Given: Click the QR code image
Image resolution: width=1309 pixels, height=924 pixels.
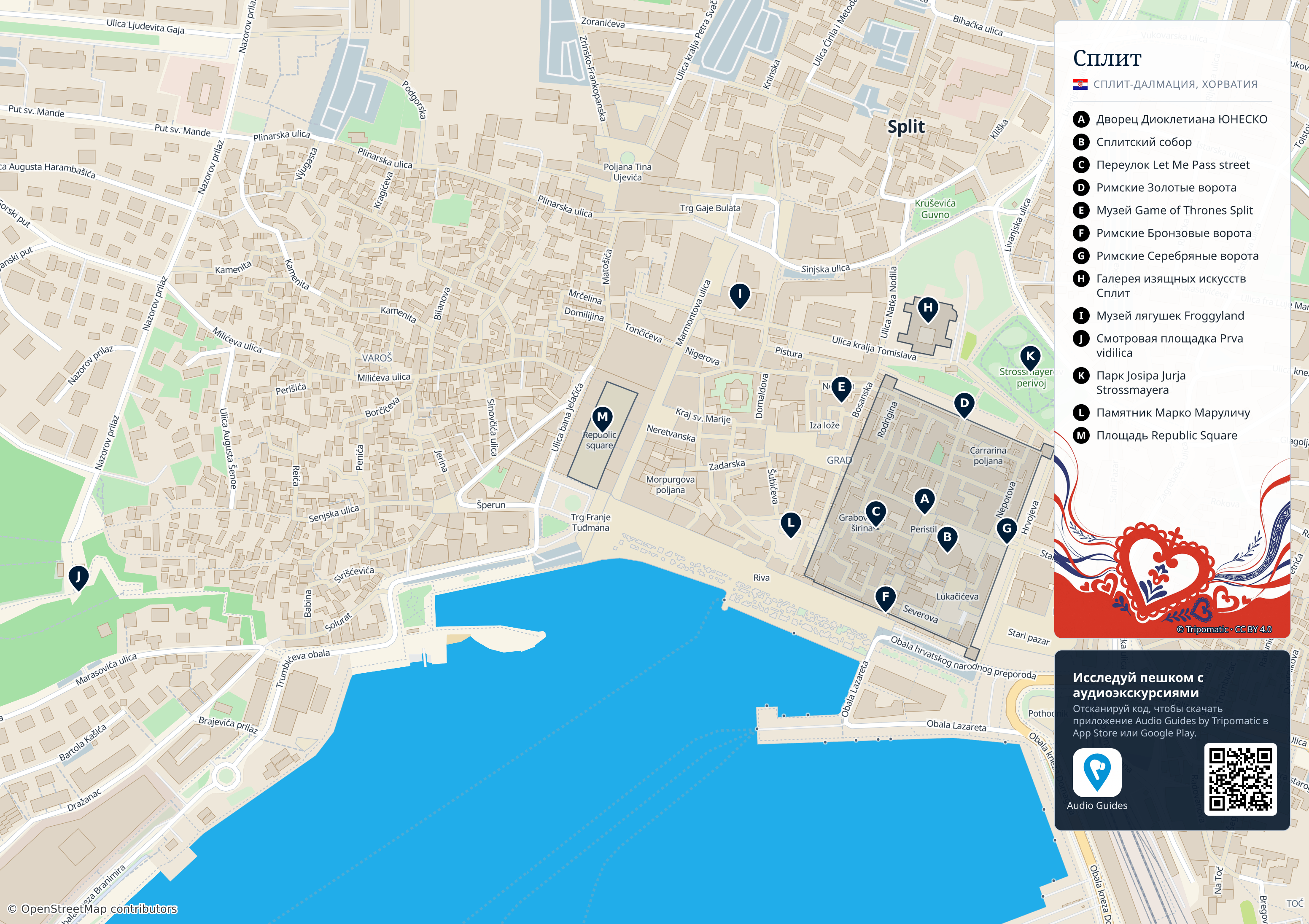Looking at the screenshot, I should coord(1240,779).
